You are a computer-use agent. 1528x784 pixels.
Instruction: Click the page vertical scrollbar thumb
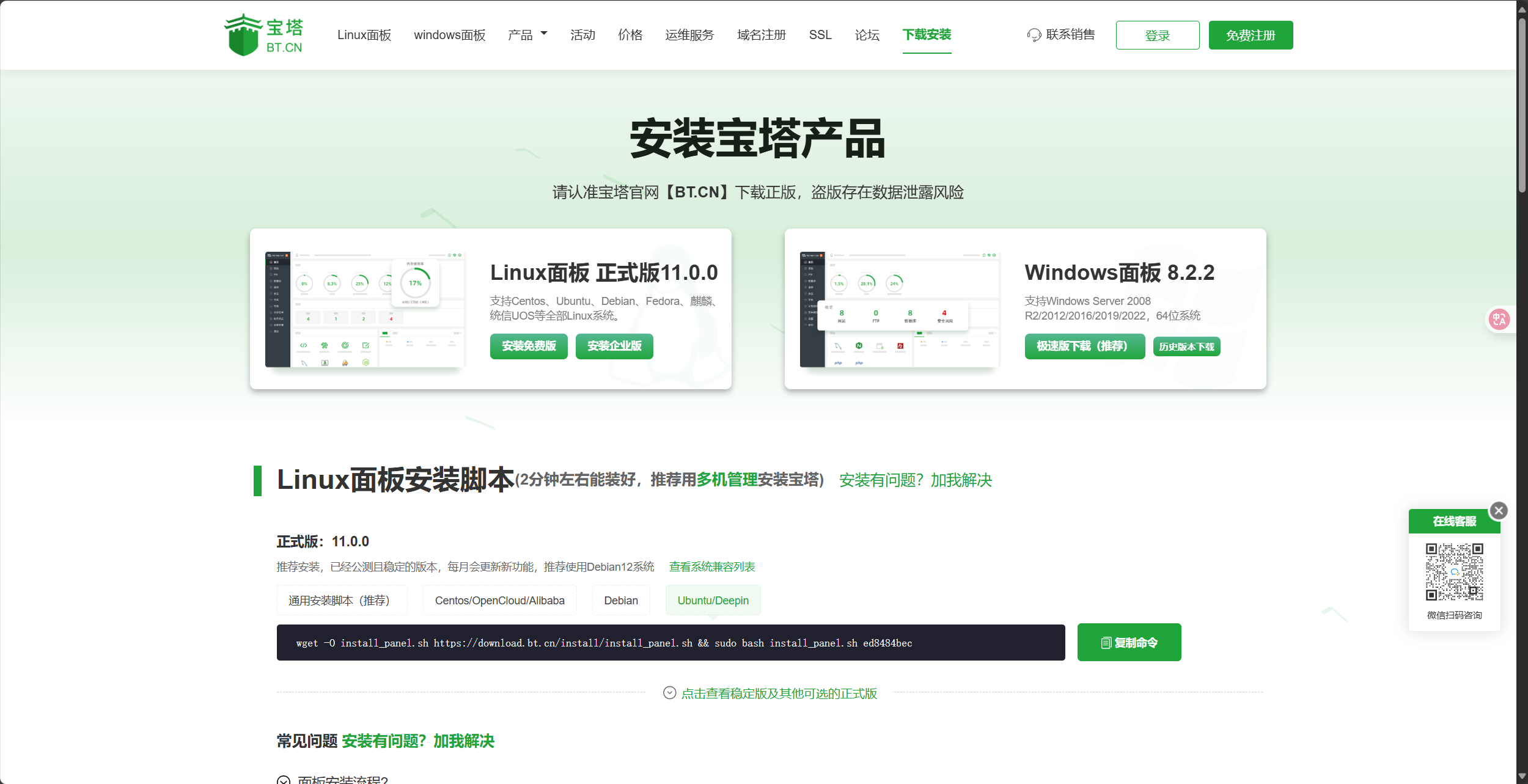click(x=1522, y=104)
